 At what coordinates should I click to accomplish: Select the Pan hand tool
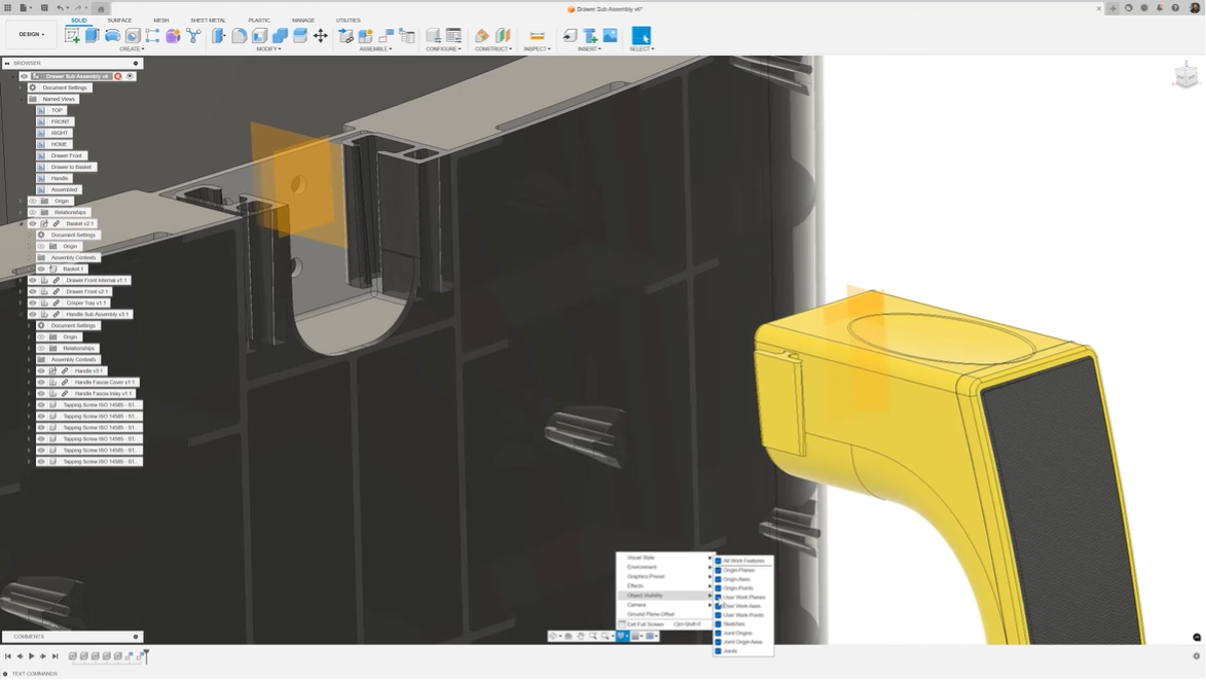pos(580,636)
